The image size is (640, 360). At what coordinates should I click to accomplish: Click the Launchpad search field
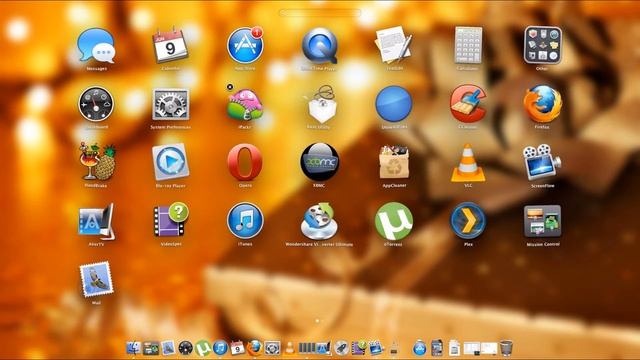(320, 13)
